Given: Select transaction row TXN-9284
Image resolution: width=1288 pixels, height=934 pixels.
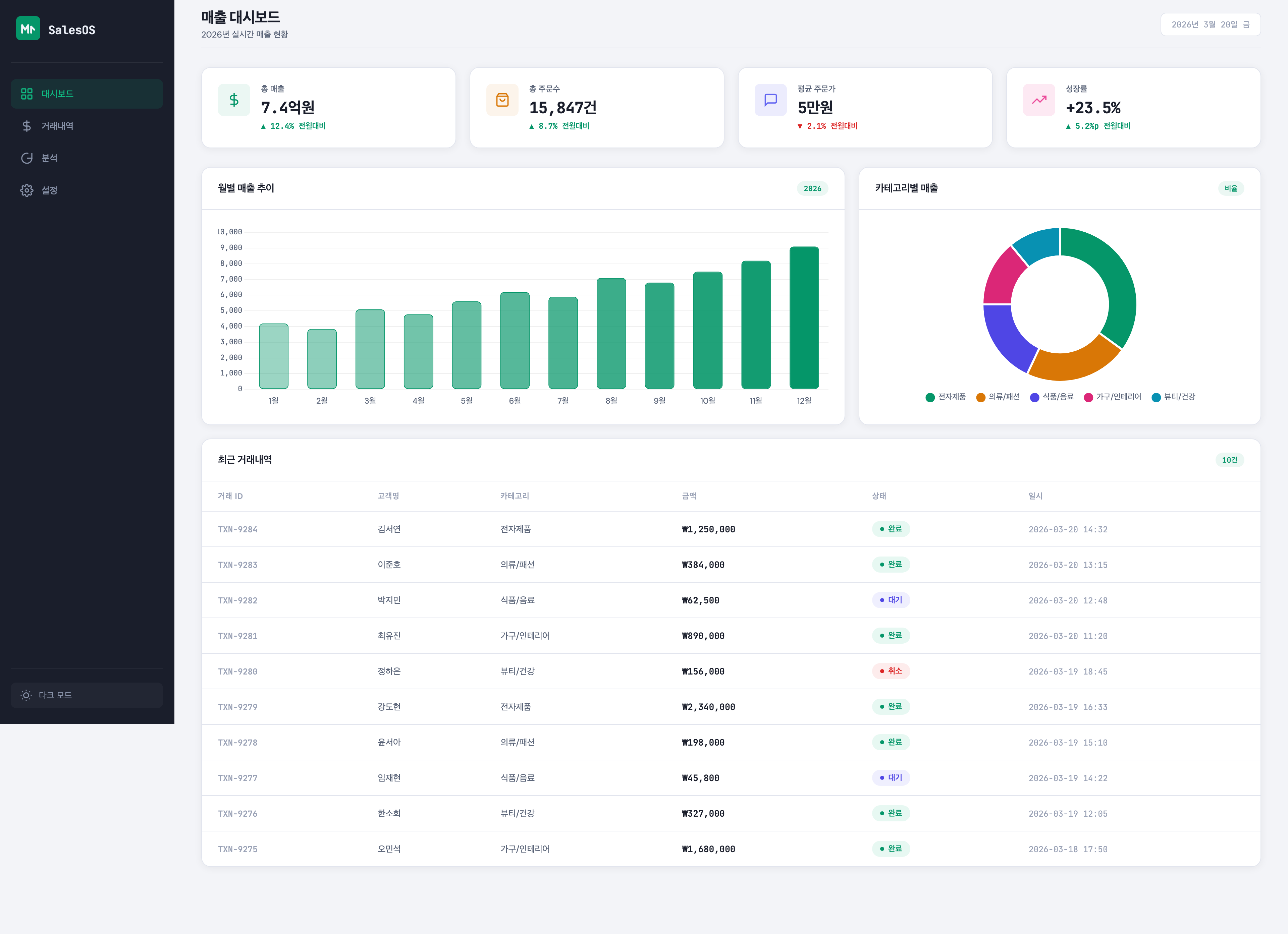Looking at the screenshot, I should (x=237, y=529).
